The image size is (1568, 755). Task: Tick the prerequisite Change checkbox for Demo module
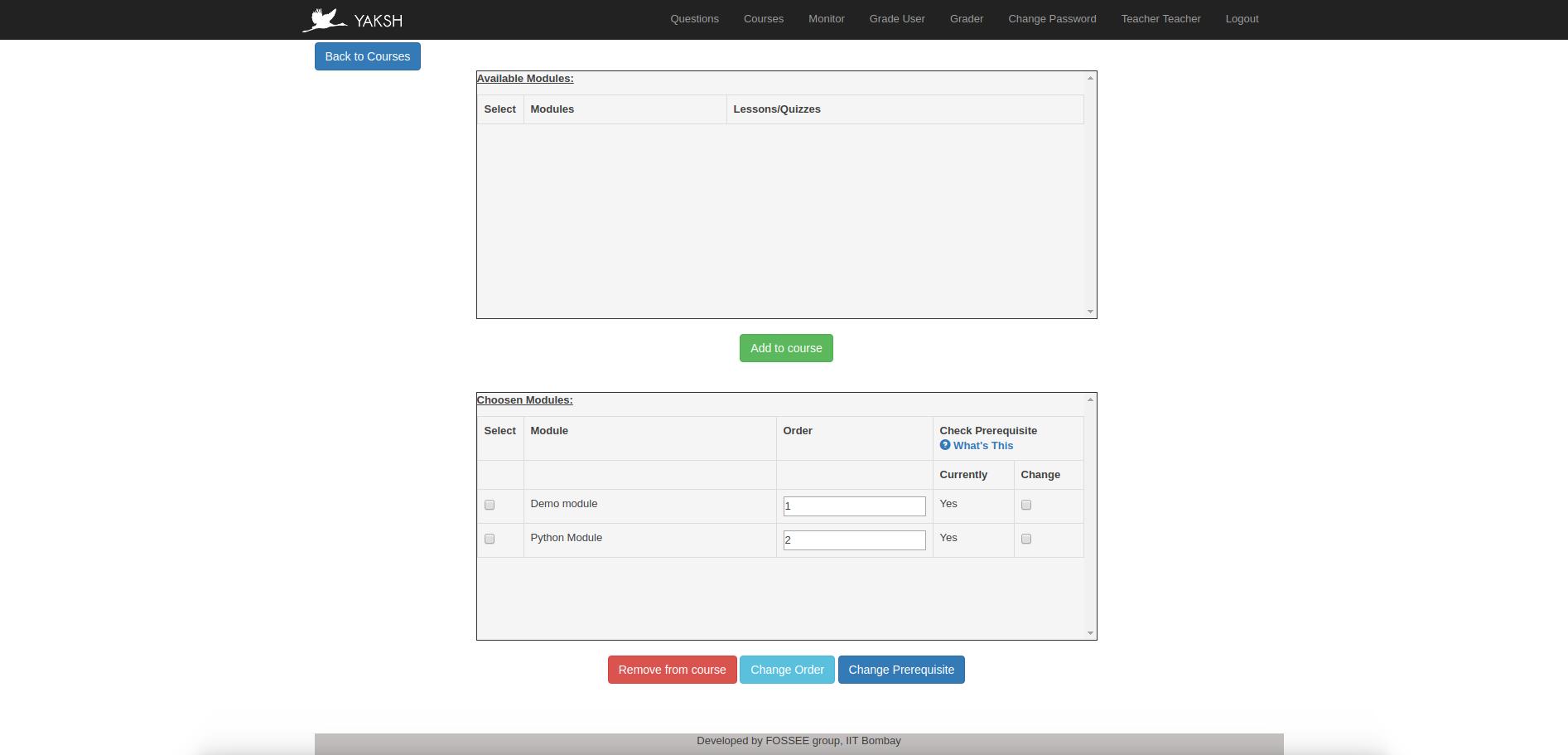[1026, 505]
